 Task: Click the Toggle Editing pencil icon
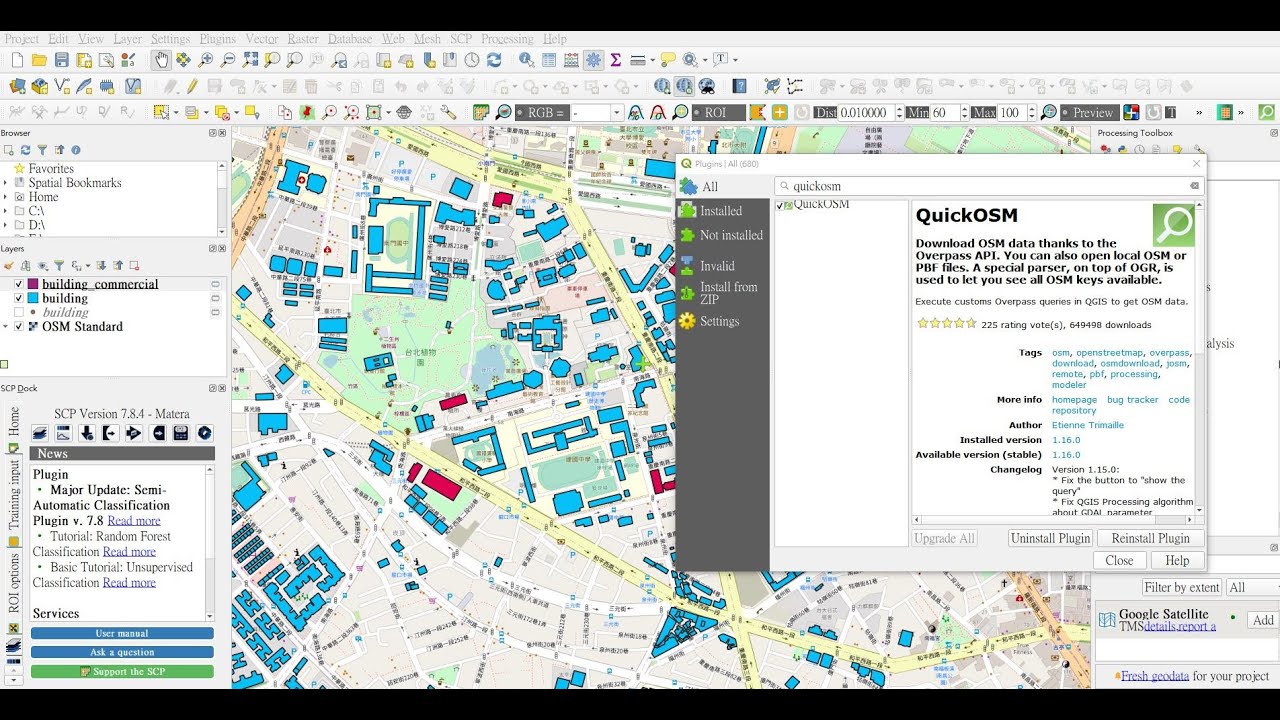coord(192,86)
